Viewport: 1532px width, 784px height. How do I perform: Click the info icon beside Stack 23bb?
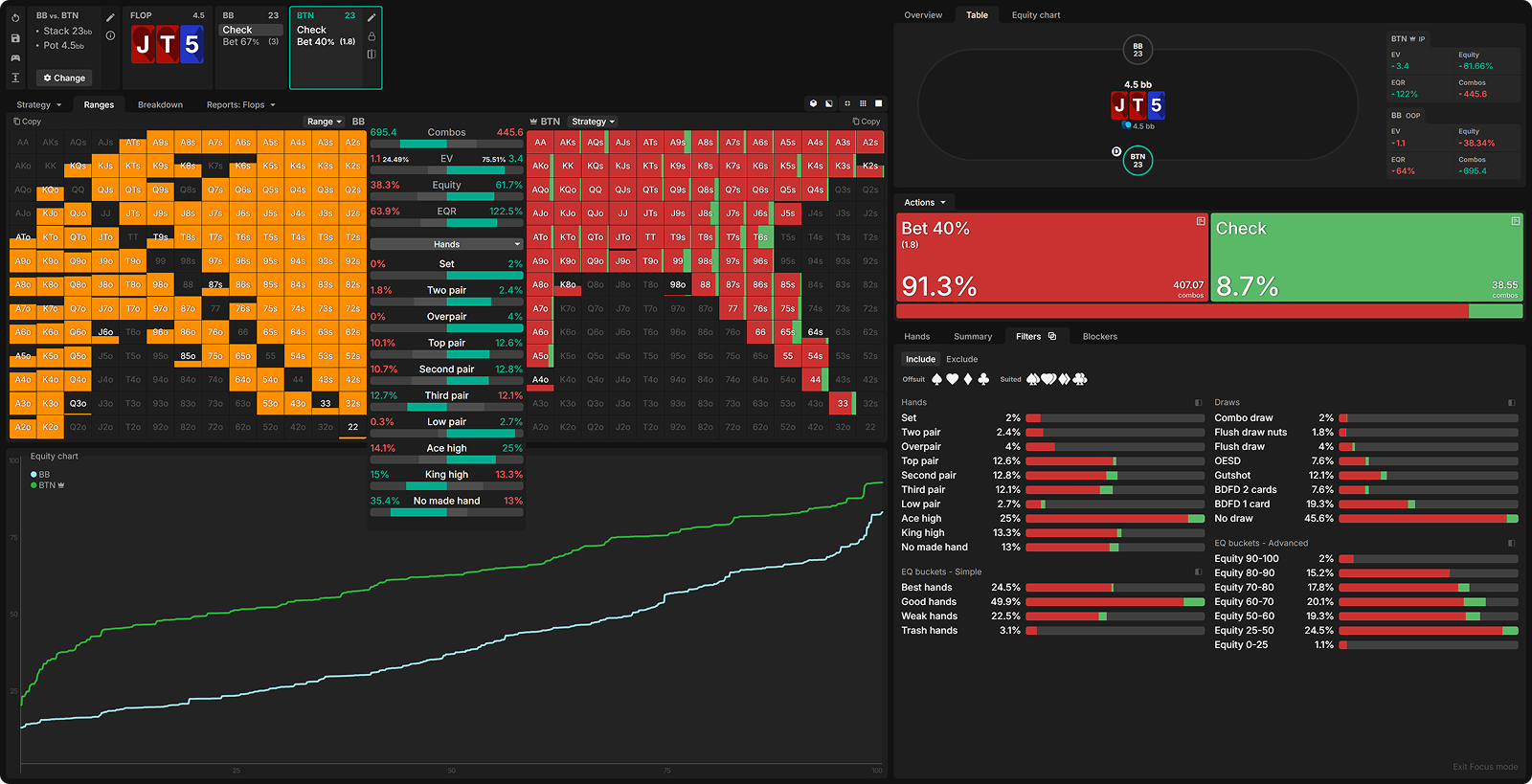110,35
